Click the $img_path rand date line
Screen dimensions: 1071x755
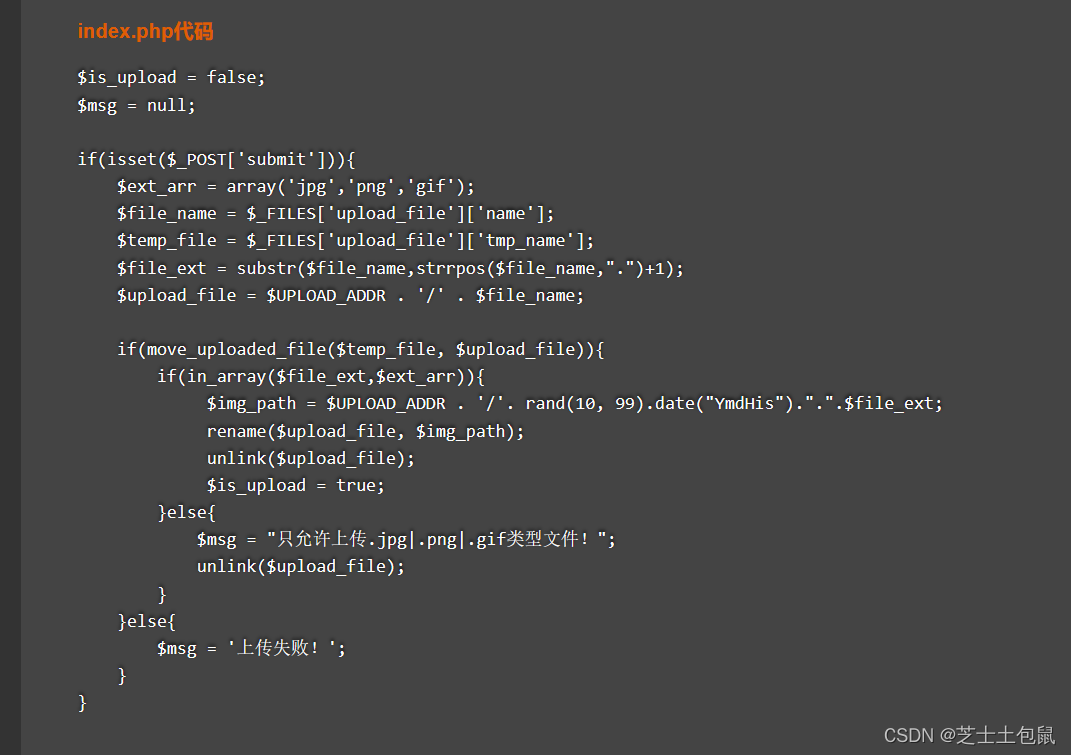(x=574, y=404)
